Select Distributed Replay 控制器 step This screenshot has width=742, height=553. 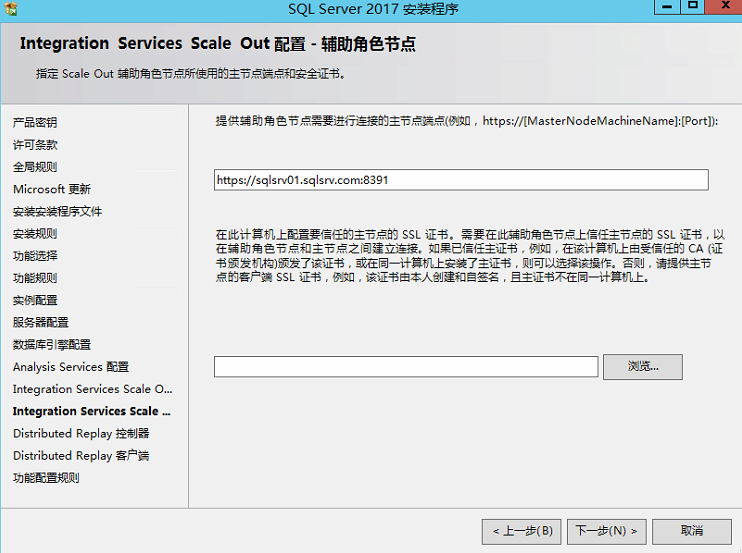pos(81,434)
